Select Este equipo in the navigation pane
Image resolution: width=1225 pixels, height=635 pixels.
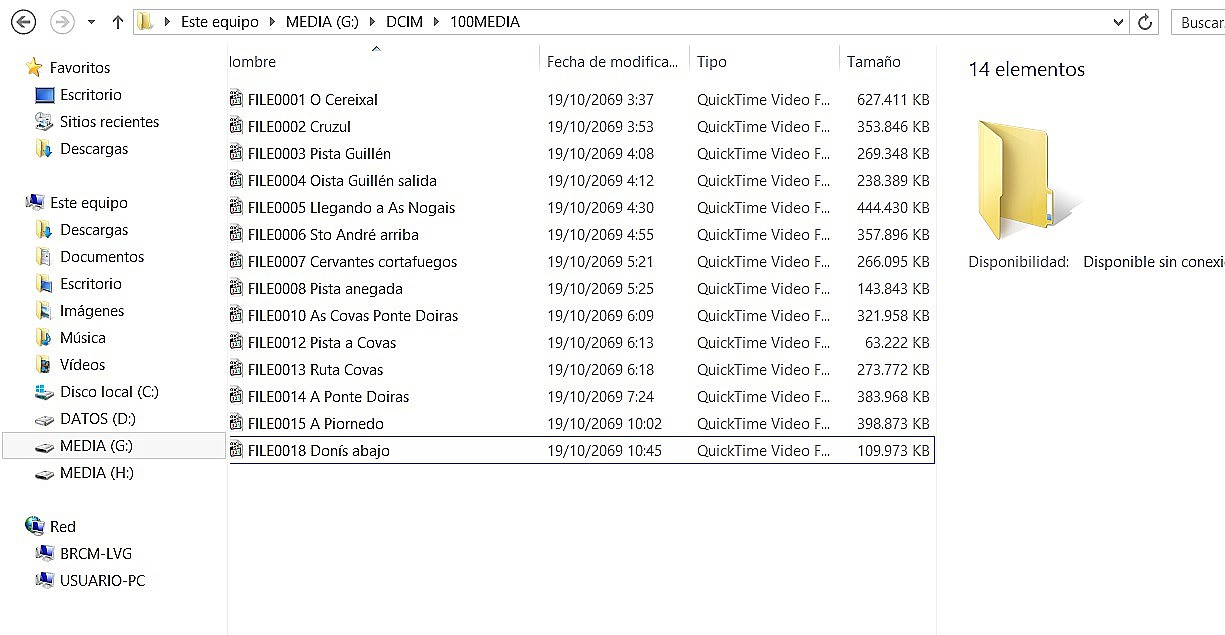point(88,203)
